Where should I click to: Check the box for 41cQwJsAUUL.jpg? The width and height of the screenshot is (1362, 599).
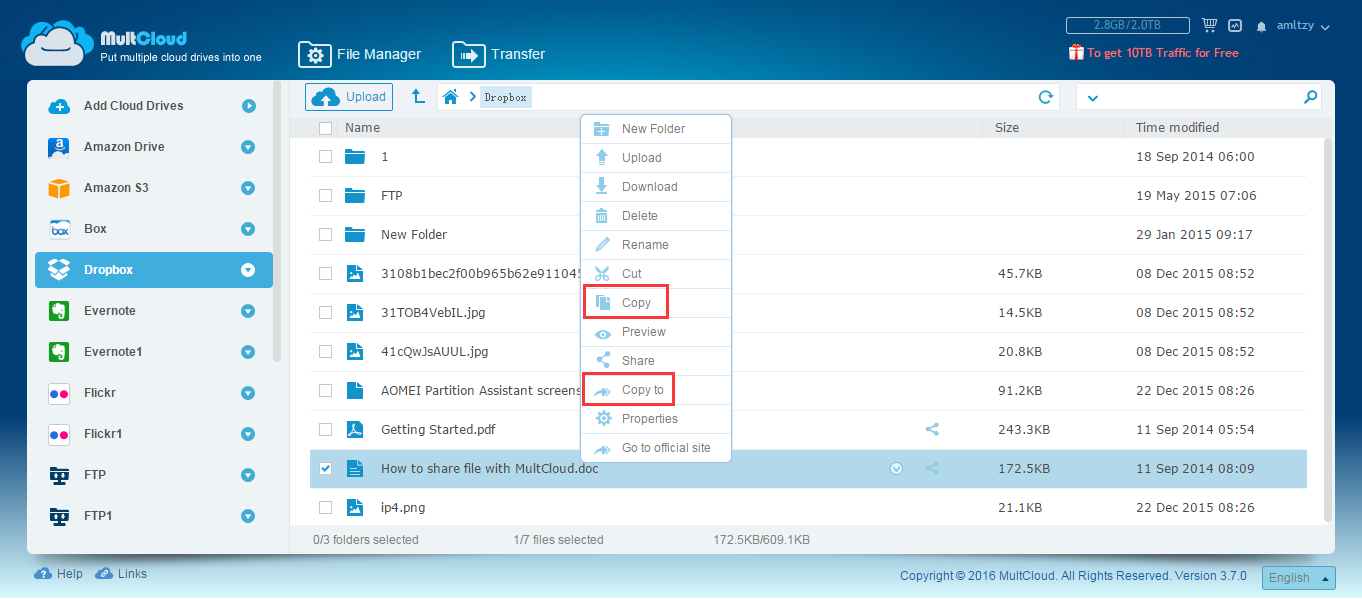coord(325,352)
